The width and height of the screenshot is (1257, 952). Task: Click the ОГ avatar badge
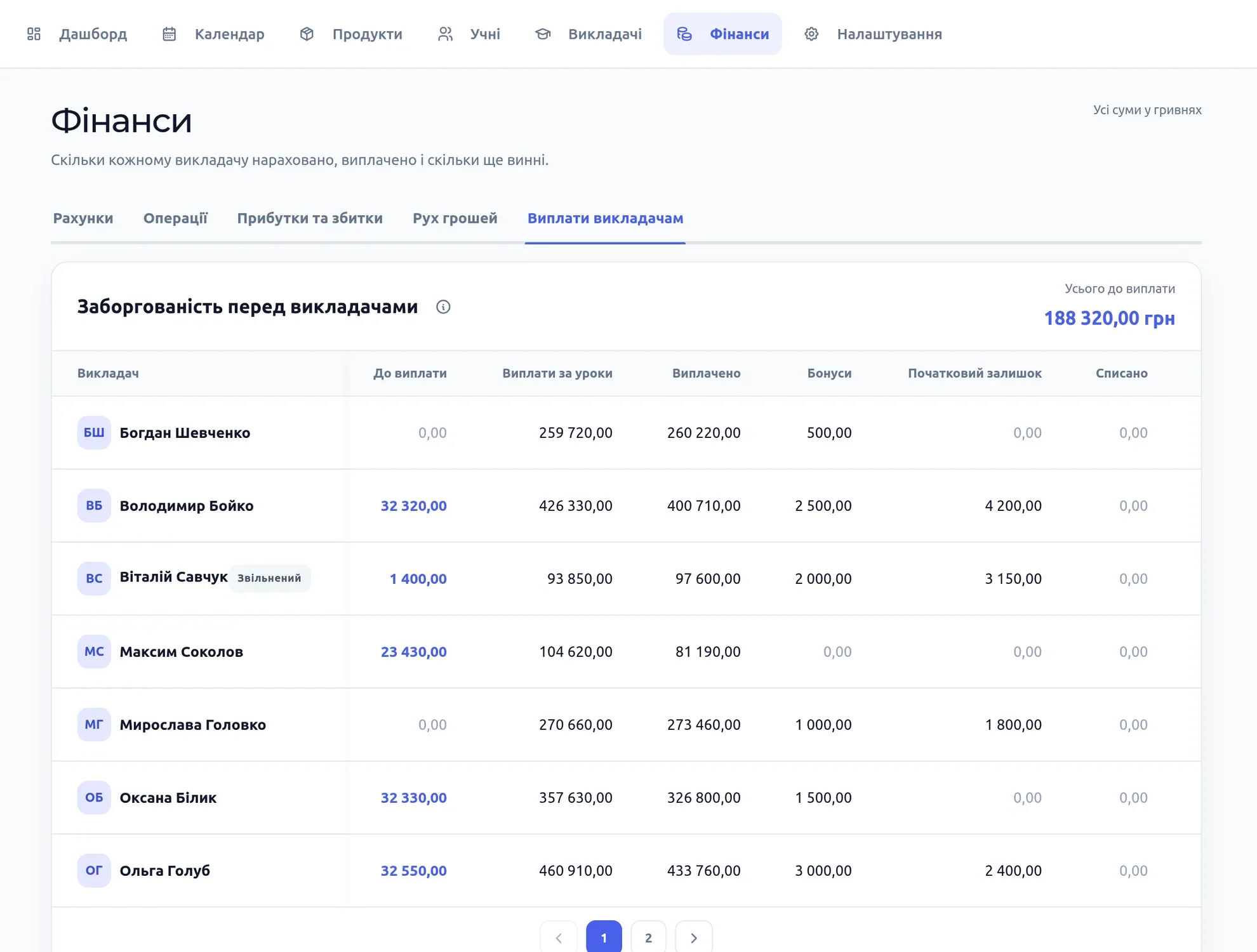point(94,871)
